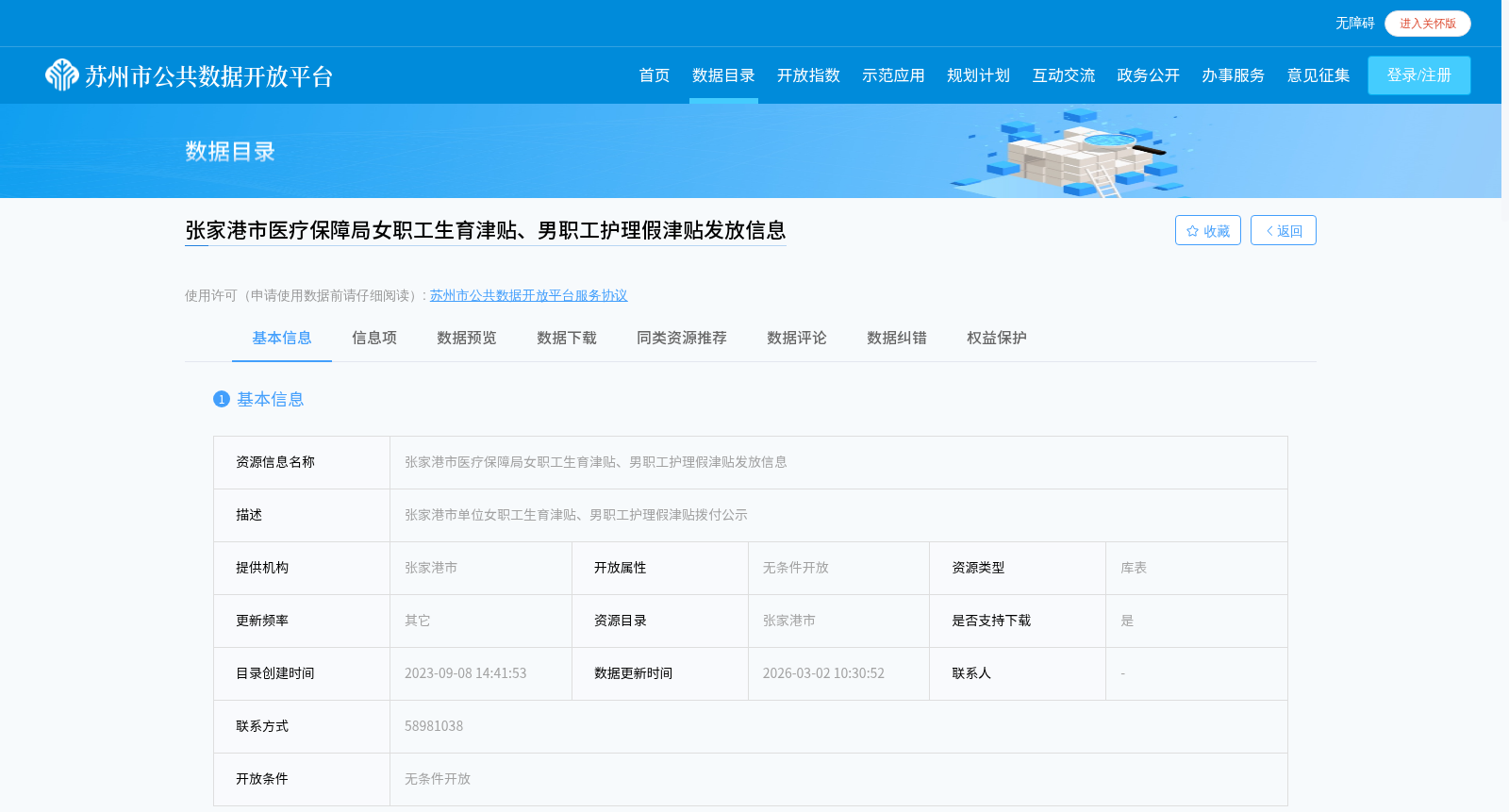Open 示范应用 navigation item
1509x812 pixels.
(893, 75)
